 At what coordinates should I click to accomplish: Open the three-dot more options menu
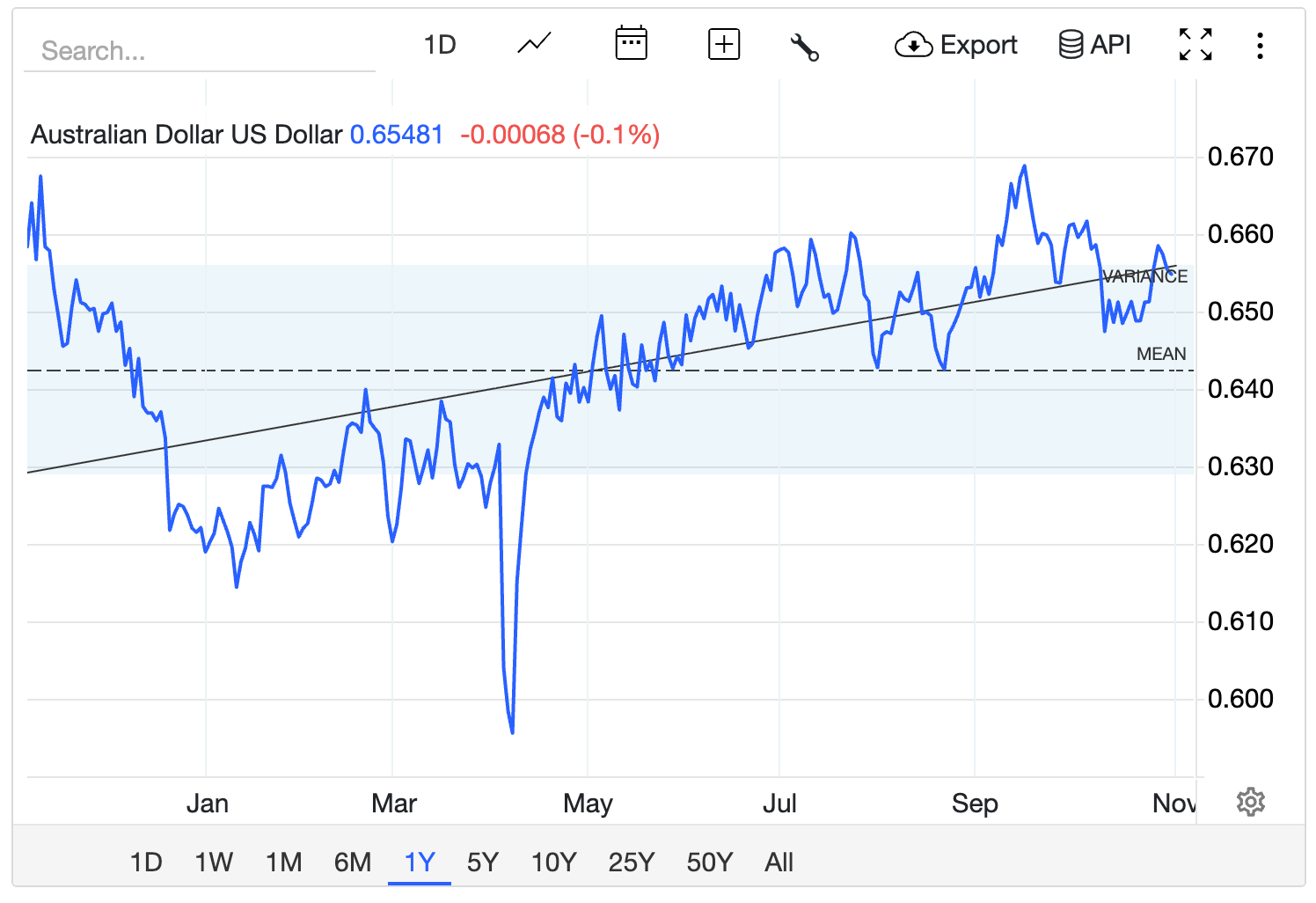point(1260,46)
